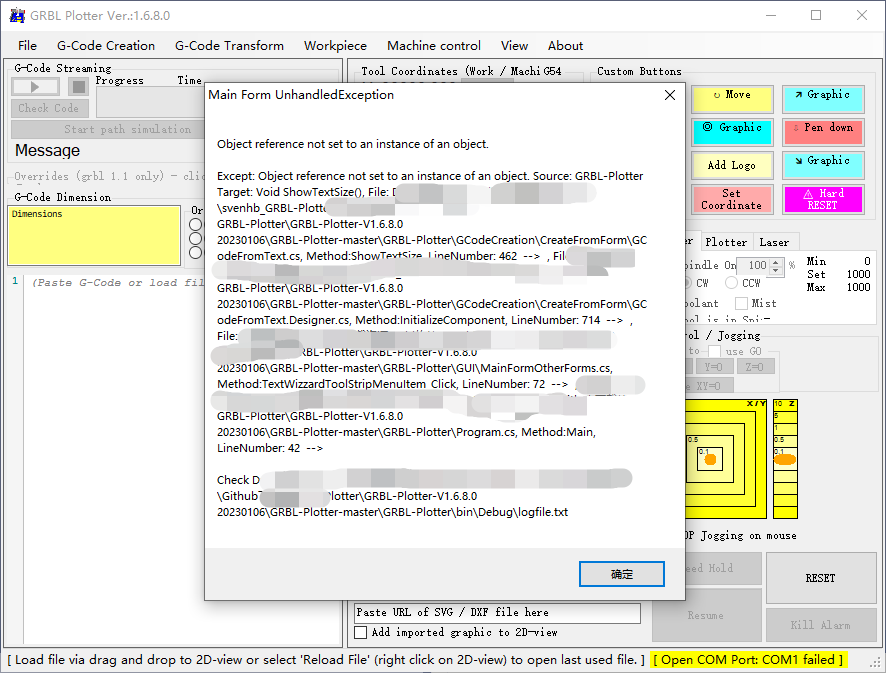
Task: Click the play button in G-Code Streaming
Action: click(x=36, y=87)
